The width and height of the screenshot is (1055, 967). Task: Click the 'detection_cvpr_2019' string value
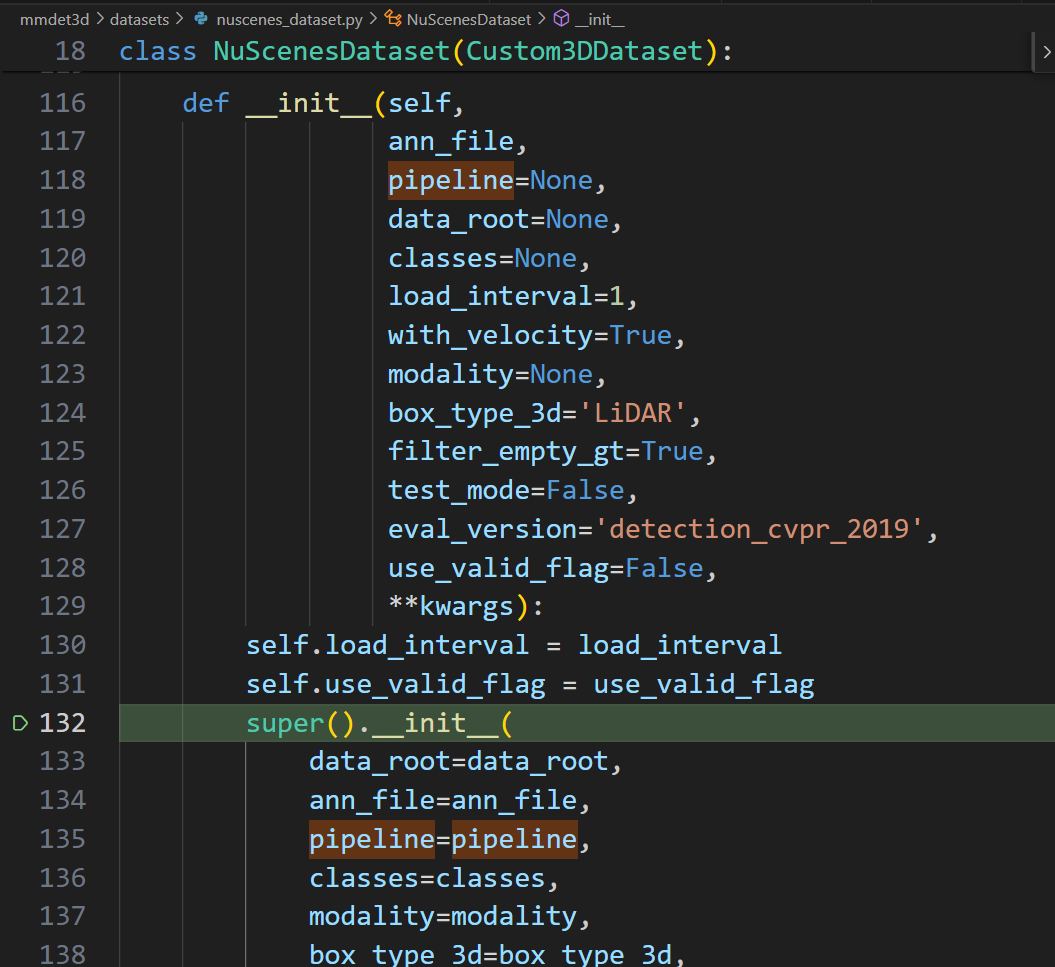coord(764,529)
